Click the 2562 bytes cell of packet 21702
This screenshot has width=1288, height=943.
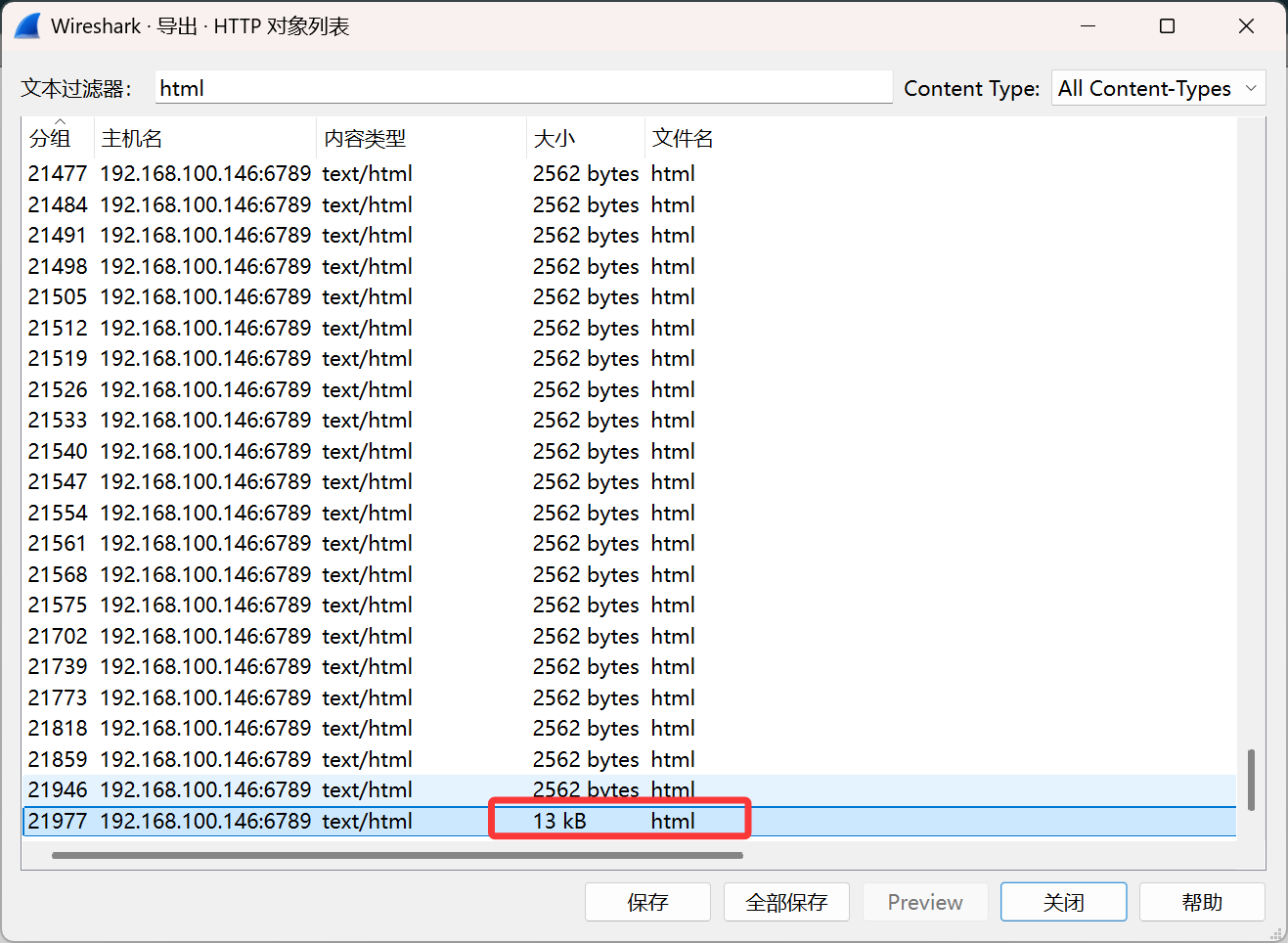pos(586,636)
